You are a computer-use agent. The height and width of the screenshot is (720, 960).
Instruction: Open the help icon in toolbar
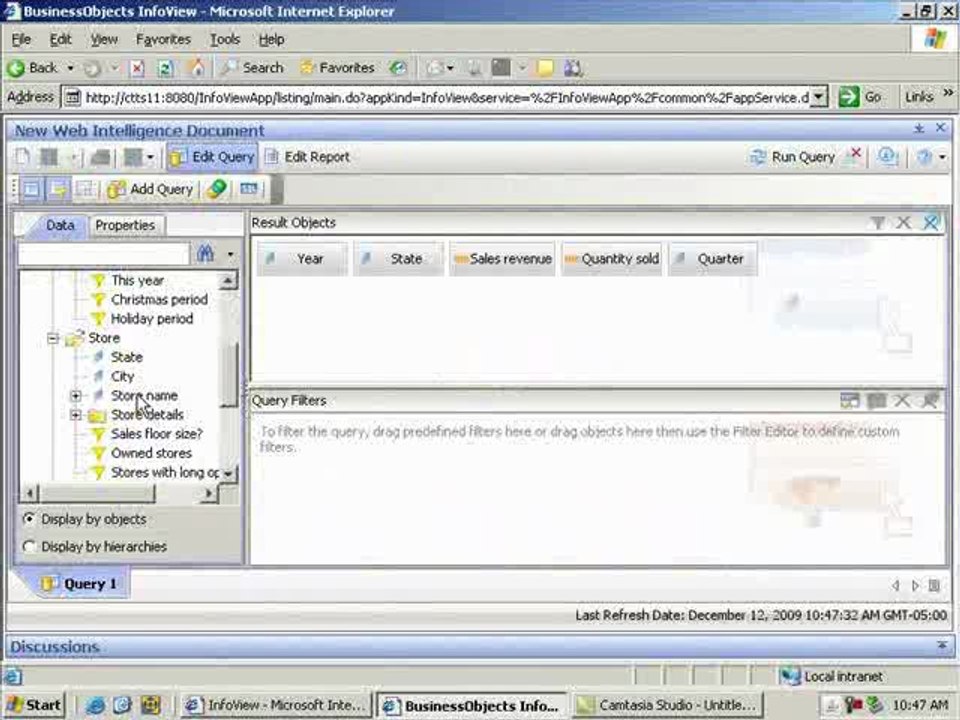924,157
